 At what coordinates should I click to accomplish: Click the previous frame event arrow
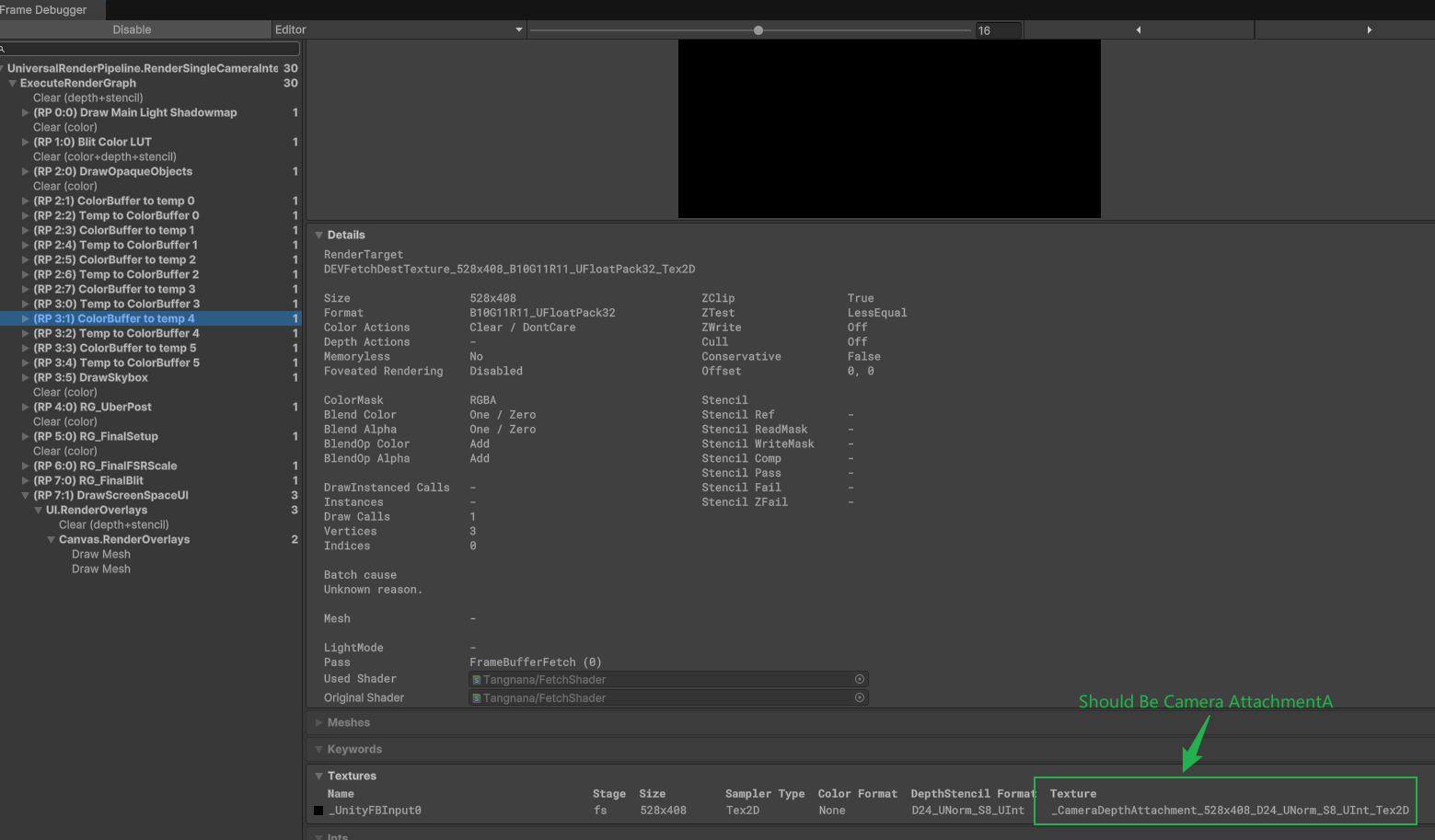coord(1139,29)
